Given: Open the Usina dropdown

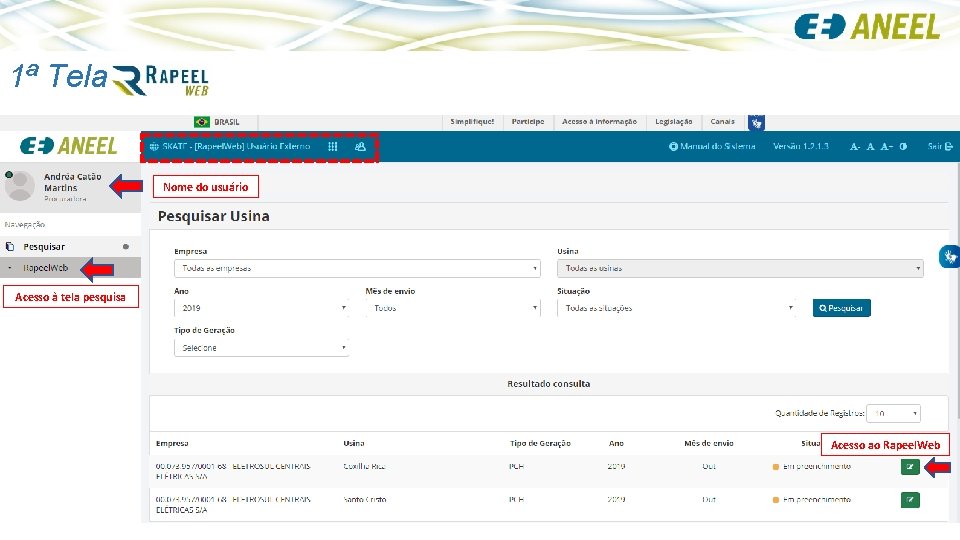Looking at the screenshot, I should click(740, 268).
